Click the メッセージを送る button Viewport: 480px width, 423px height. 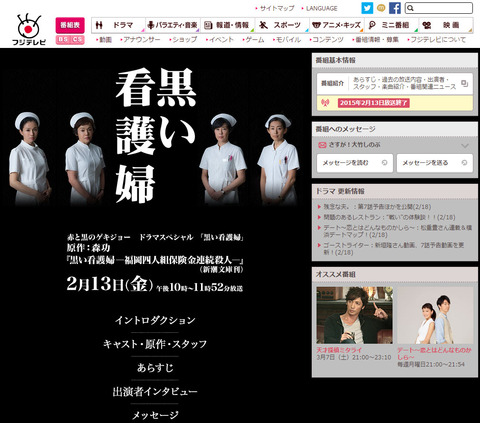(x=435, y=163)
